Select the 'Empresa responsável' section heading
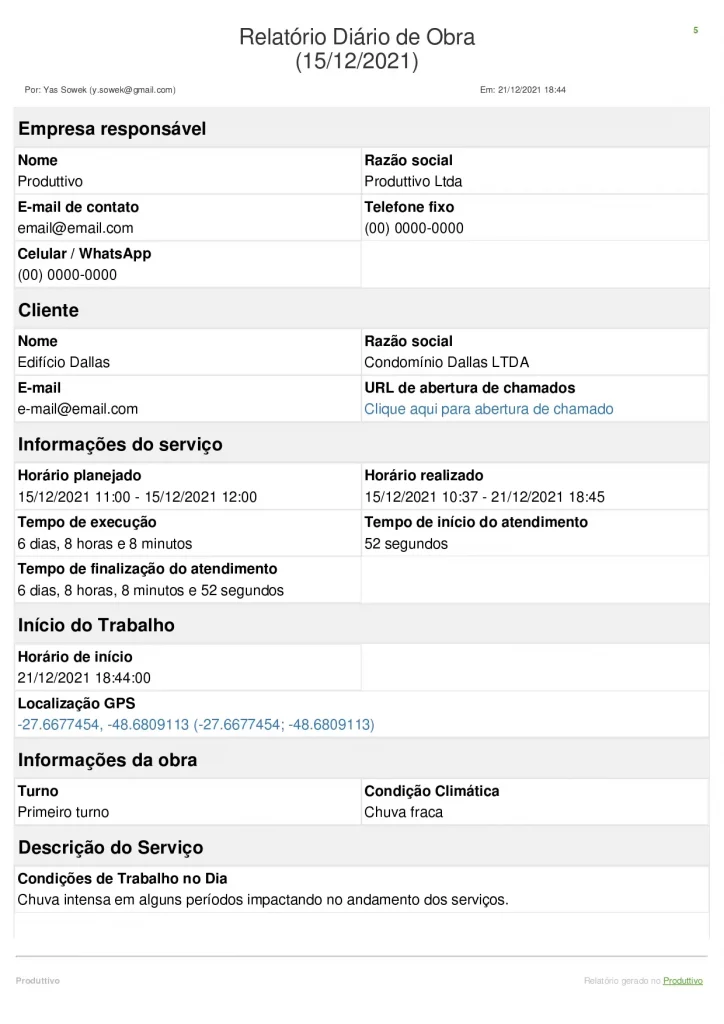 pyautogui.click(x=112, y=129)
